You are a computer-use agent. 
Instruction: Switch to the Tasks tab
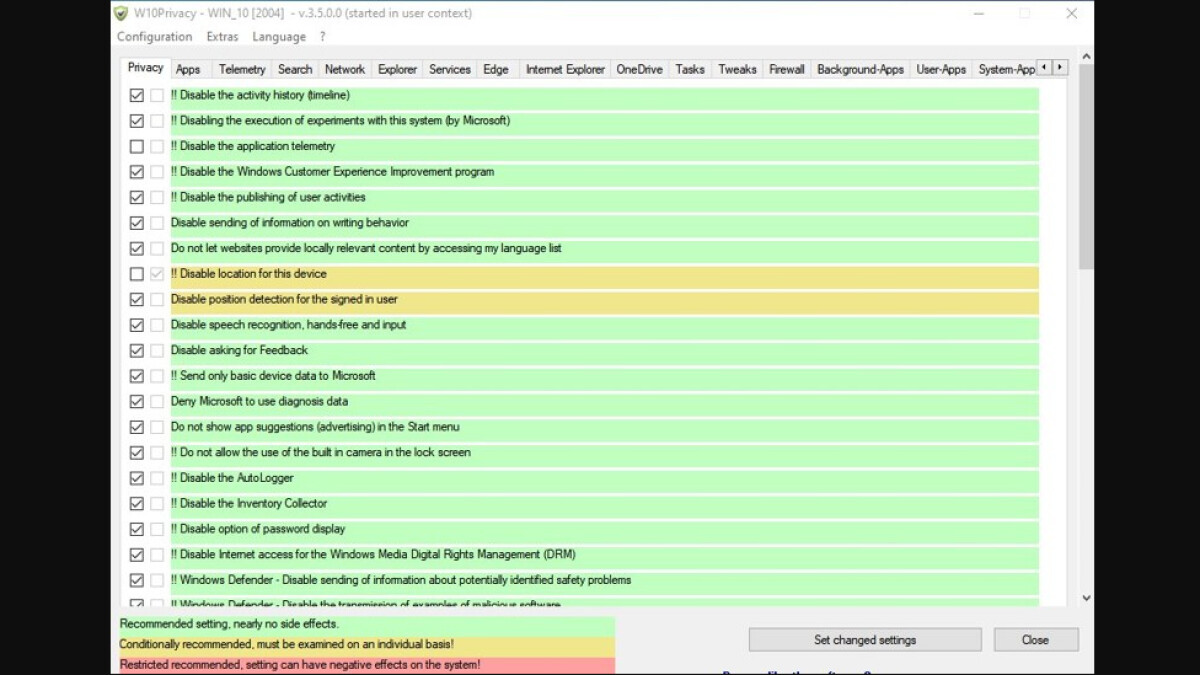[690, 69]
